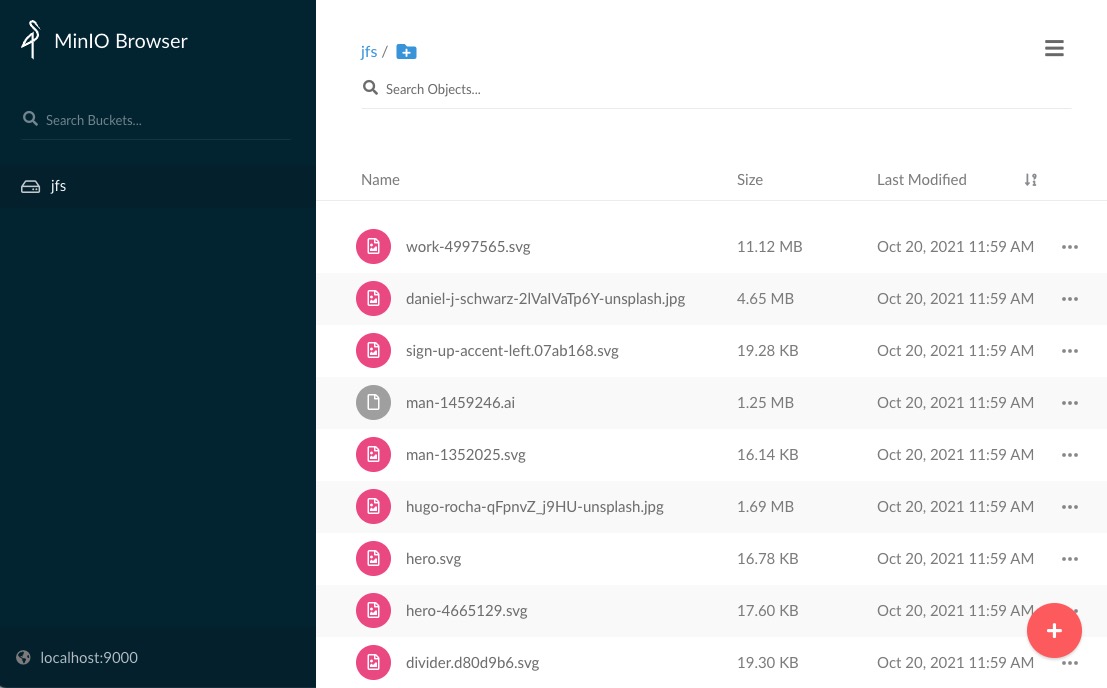Click the magnifier icon in Search Buckets sidebar
Viewport: 1107px width, 688px height.
[30, 118]
